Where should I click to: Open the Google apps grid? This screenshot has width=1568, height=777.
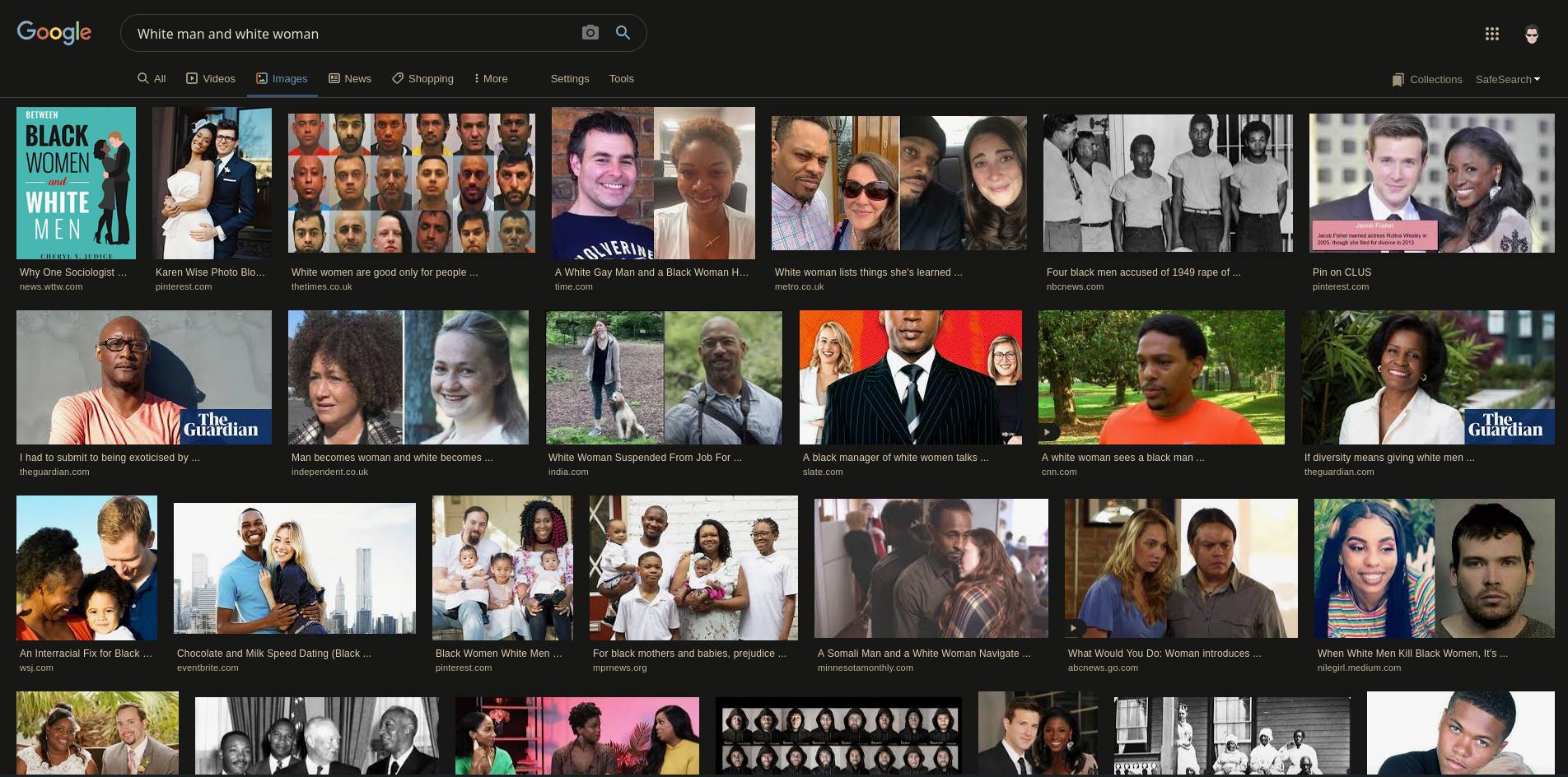tap(1491, 34)
